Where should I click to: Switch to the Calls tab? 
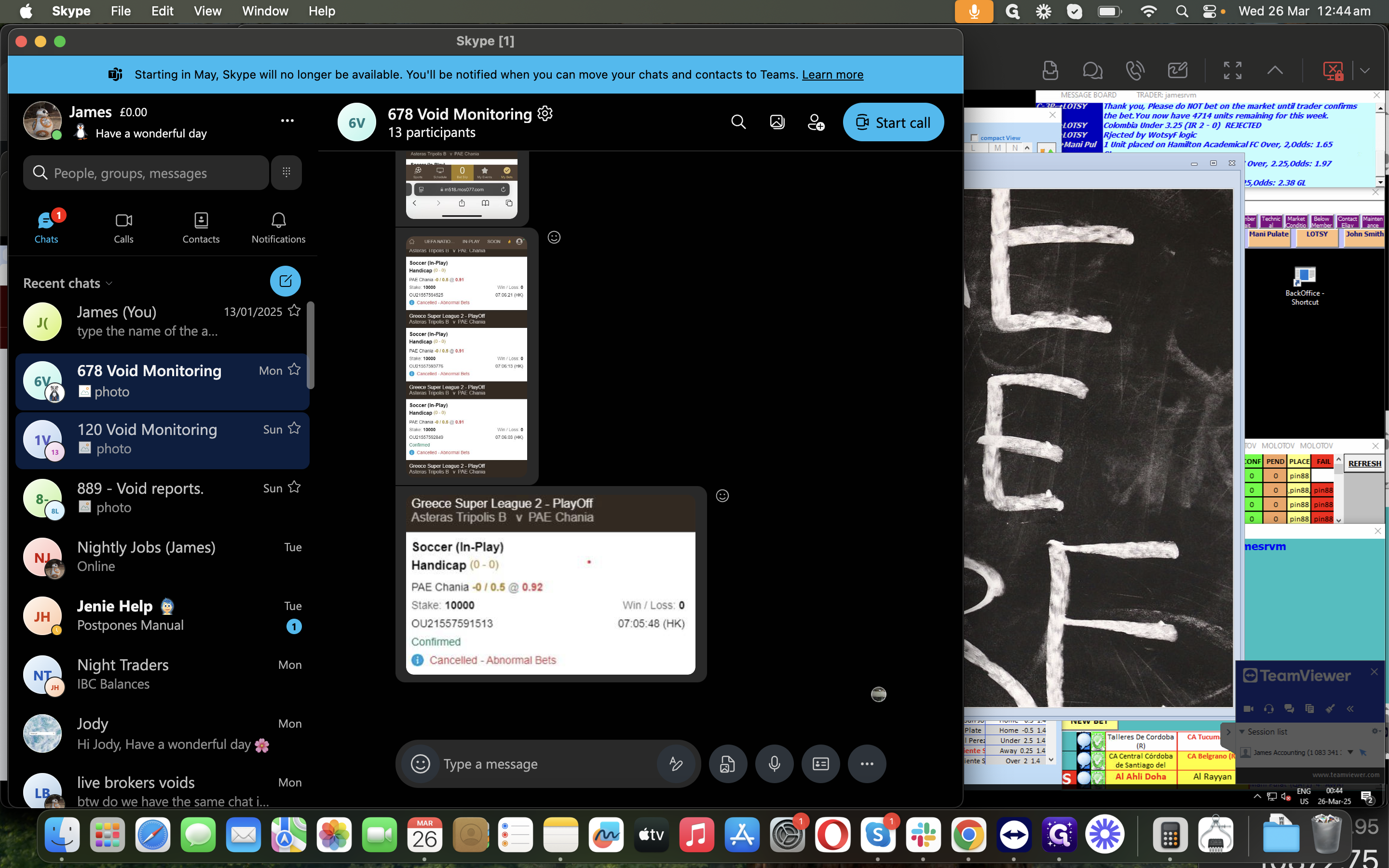(123, 228)
